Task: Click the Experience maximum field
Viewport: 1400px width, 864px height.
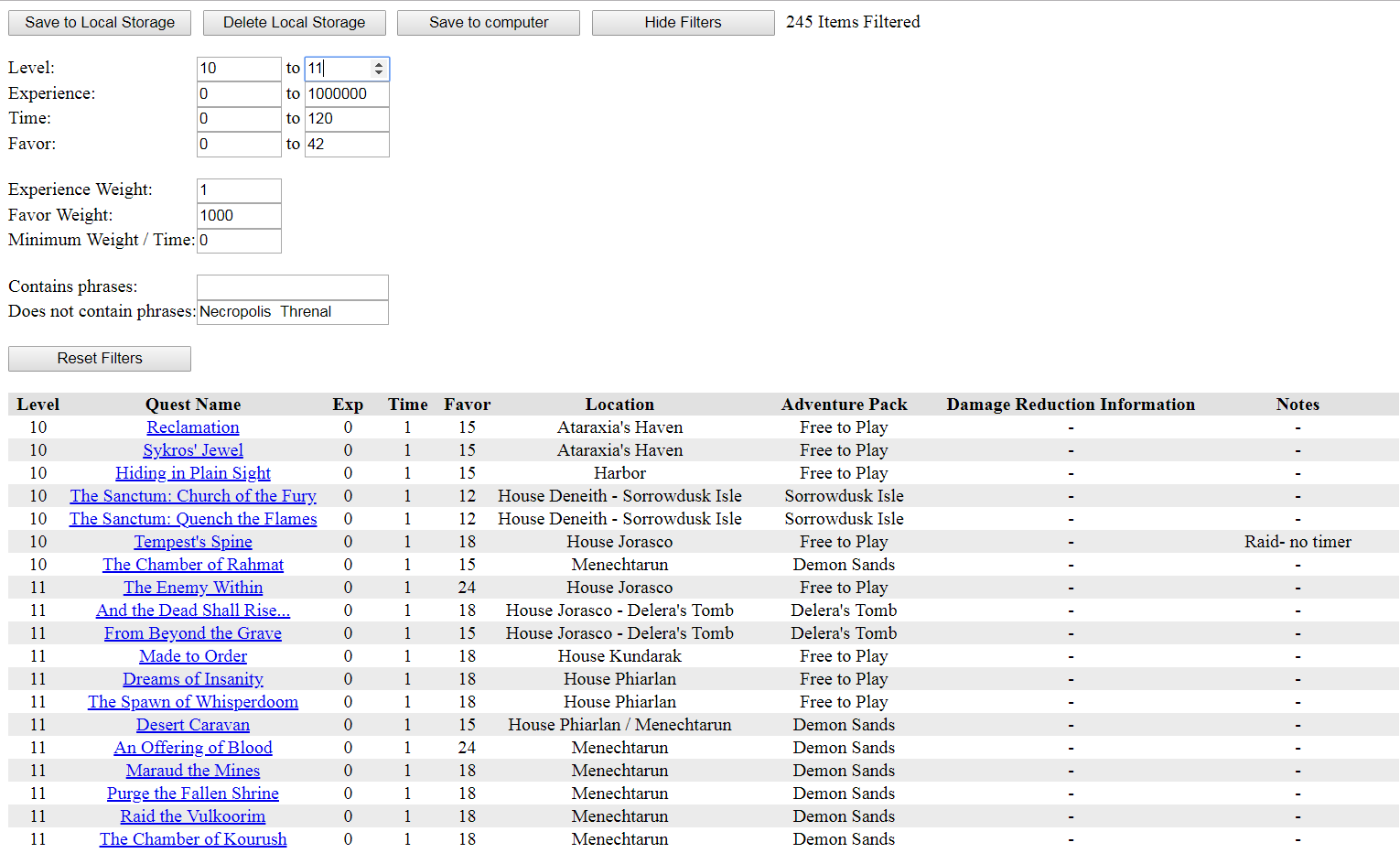Action: pyautogui.click(x=346, y=94)
